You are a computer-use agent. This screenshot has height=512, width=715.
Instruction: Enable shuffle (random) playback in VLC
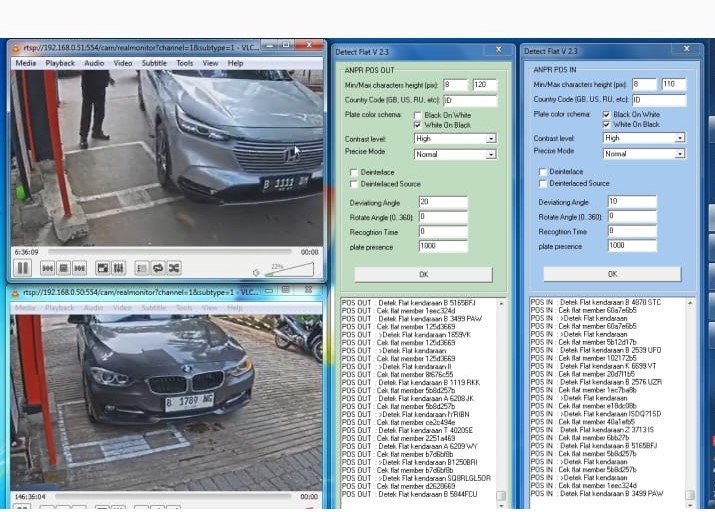click(173, 268)
